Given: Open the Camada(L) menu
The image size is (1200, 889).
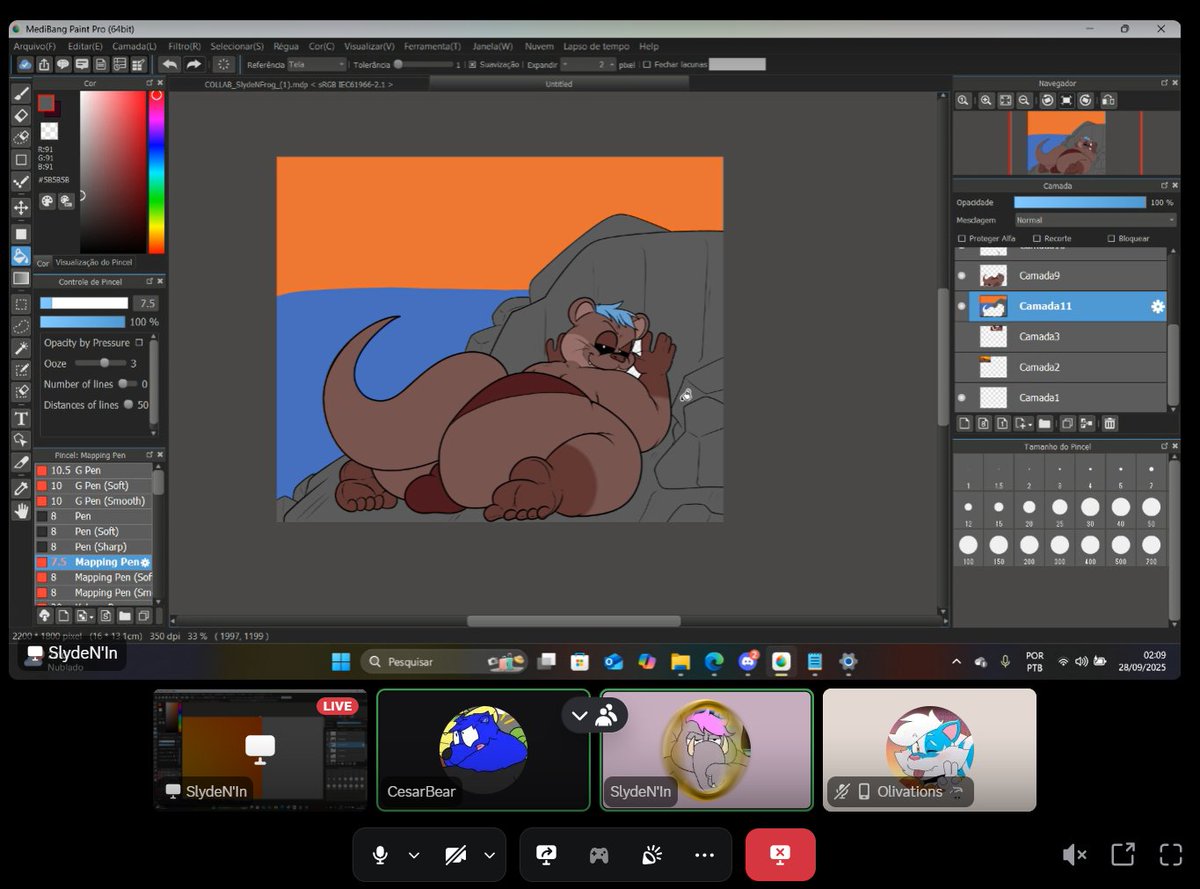Looking at the screenshot, I should [x=134, y=46].
